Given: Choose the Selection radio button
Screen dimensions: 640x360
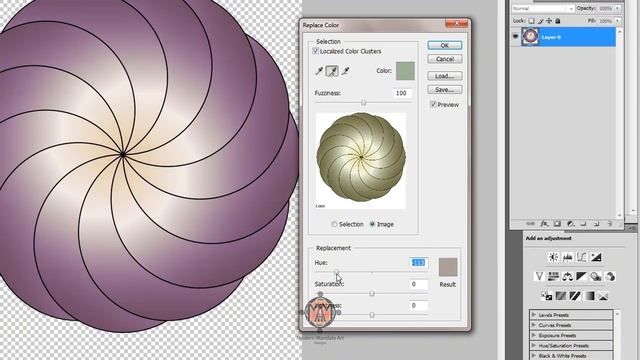Looking at the screenshot, I should tap(334, 224).
